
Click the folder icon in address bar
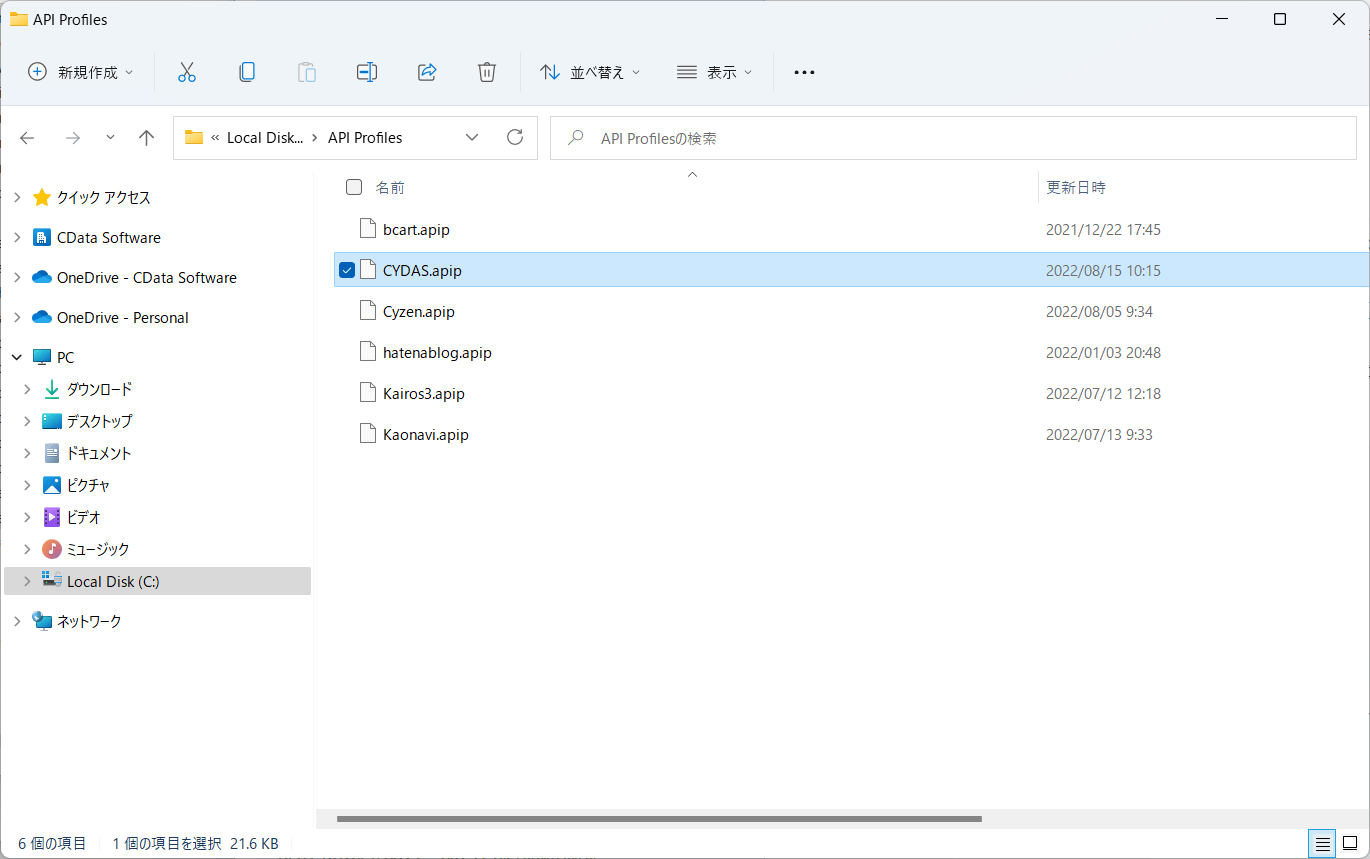tap(194, 138)
